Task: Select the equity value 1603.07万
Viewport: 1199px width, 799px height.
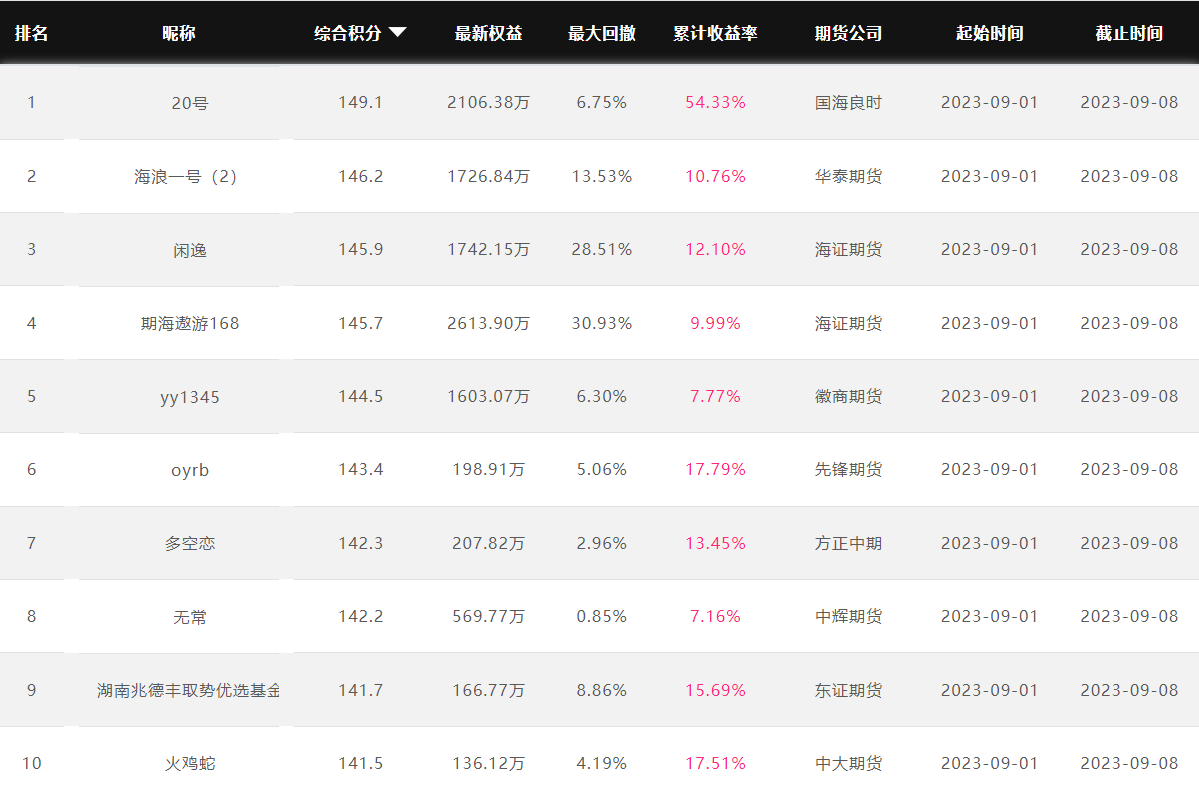Action: point(489,396)
